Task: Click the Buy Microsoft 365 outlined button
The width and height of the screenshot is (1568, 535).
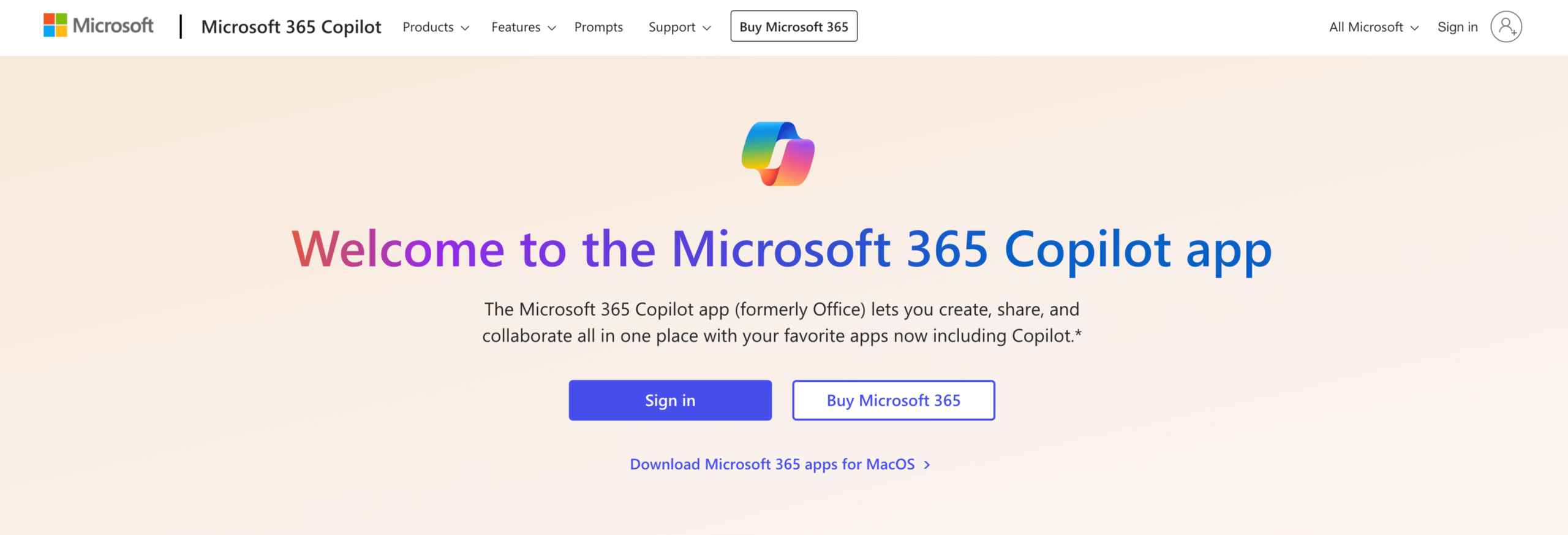Action: click(x=893, y=400)
